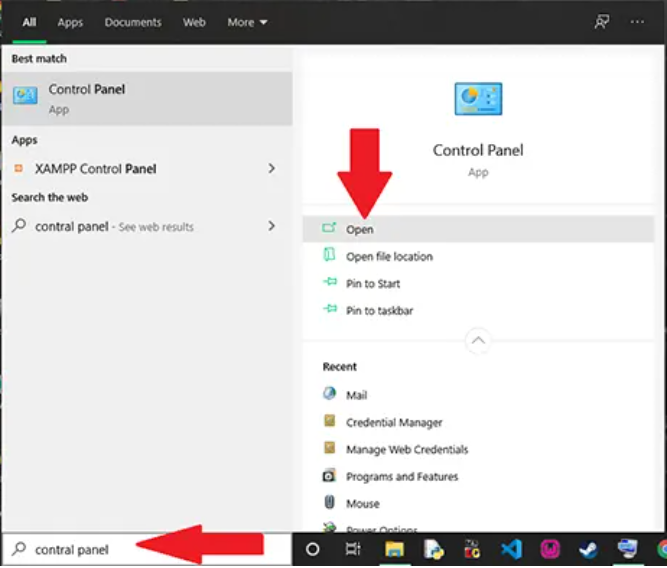Click the large Control Panel preview icon
The width and height of the screenshot is (667, 568).
click(x=478, y=99)
